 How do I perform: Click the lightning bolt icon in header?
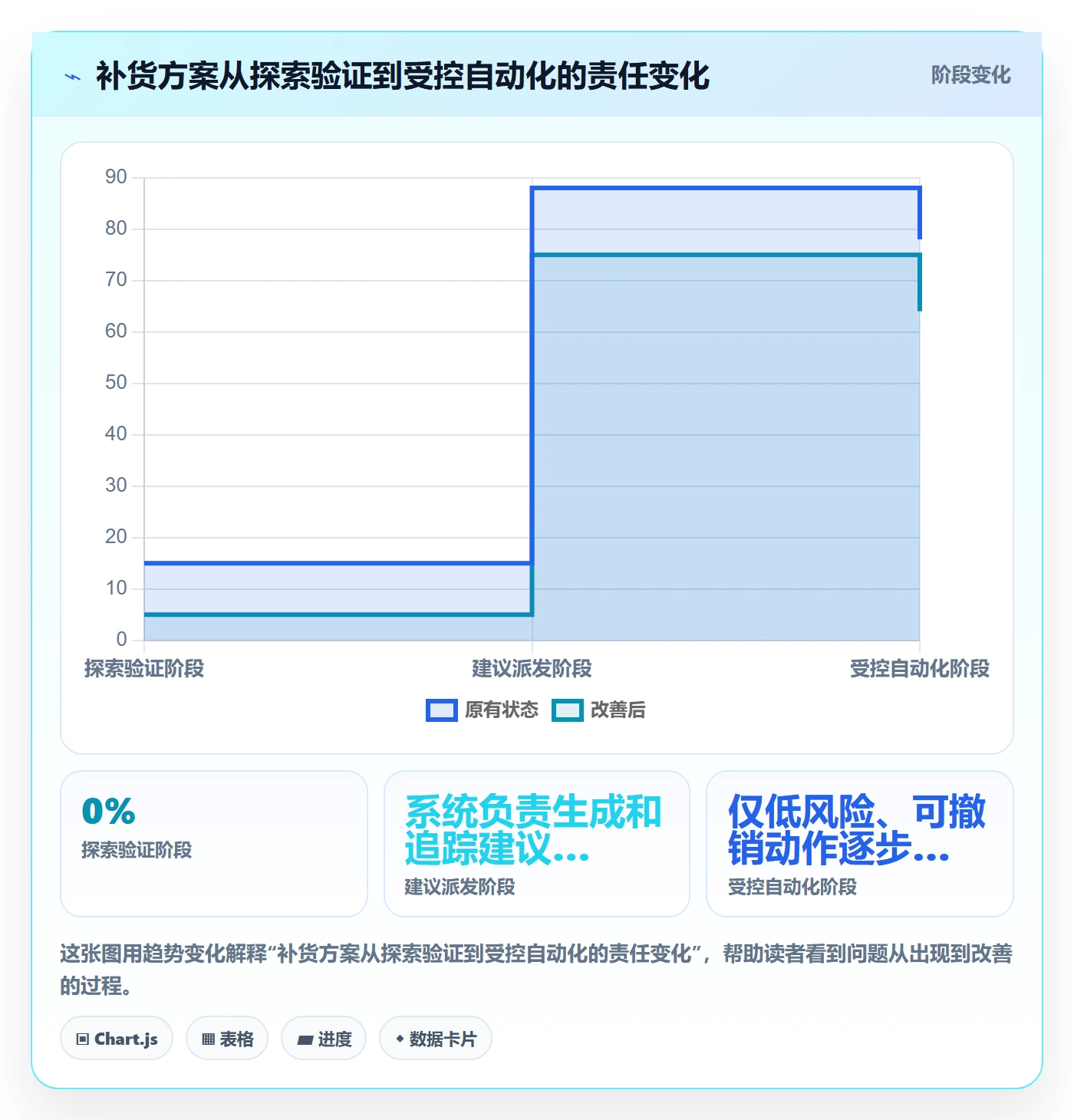[73, 77]
